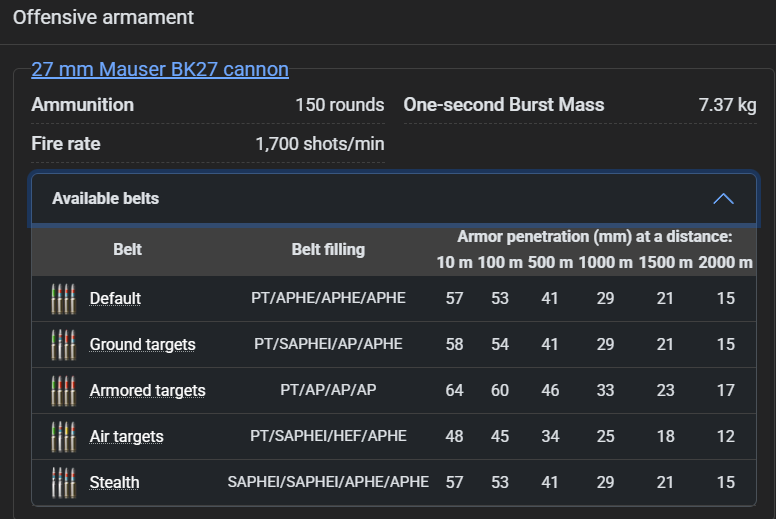The height and width of the screenshot is (519, 776).
Task: Select the Ground targets belt name
Action: coord(142,344)
